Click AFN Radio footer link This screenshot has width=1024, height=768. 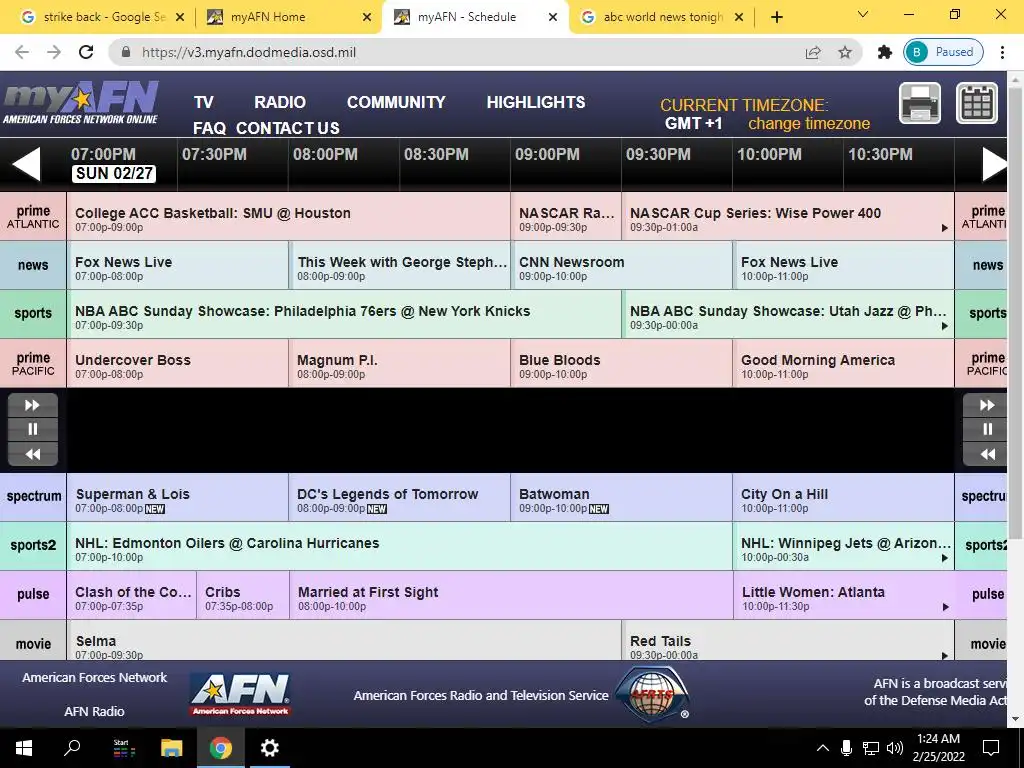click(x=94, y=711)
